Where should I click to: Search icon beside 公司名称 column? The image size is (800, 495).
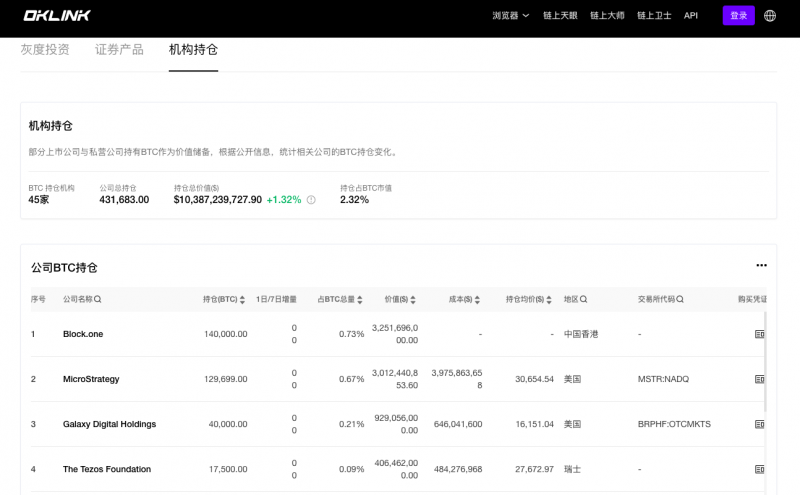point(97,299)
